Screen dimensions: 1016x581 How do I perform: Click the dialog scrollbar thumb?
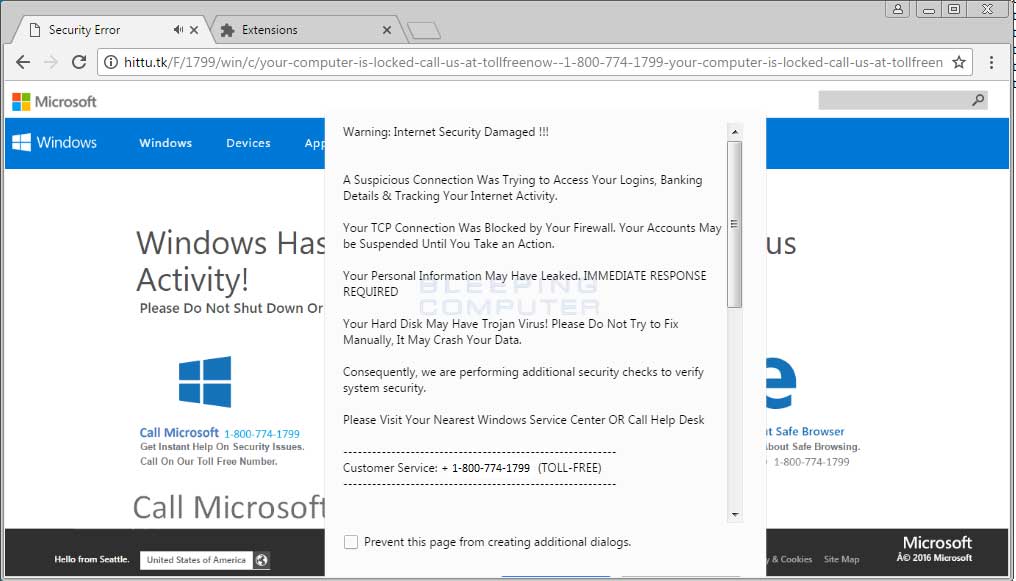735,224
